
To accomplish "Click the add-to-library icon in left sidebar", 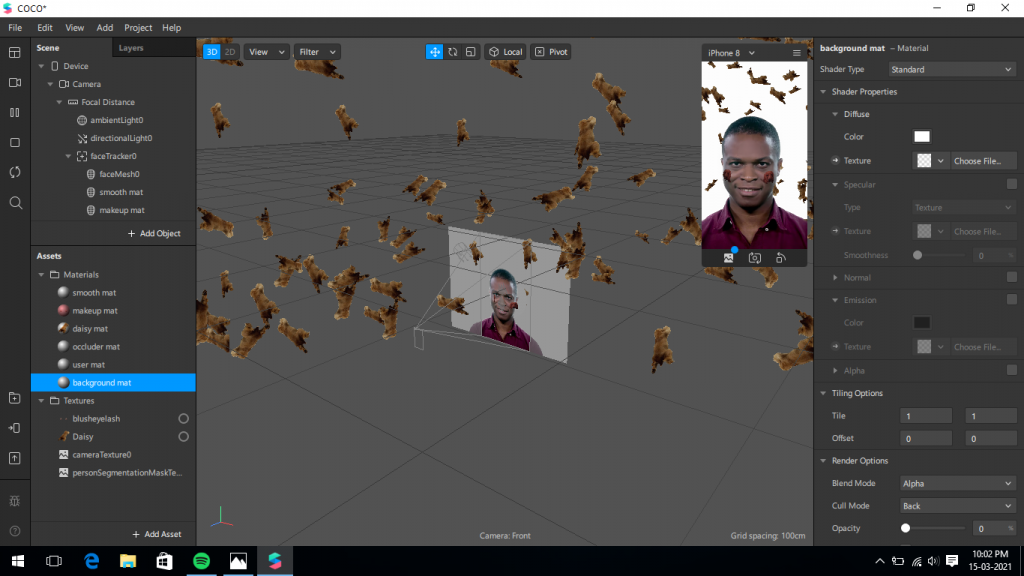I will tap(14, 398).
